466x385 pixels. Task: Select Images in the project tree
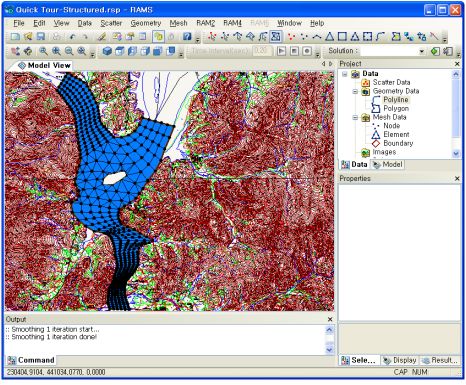384,152
